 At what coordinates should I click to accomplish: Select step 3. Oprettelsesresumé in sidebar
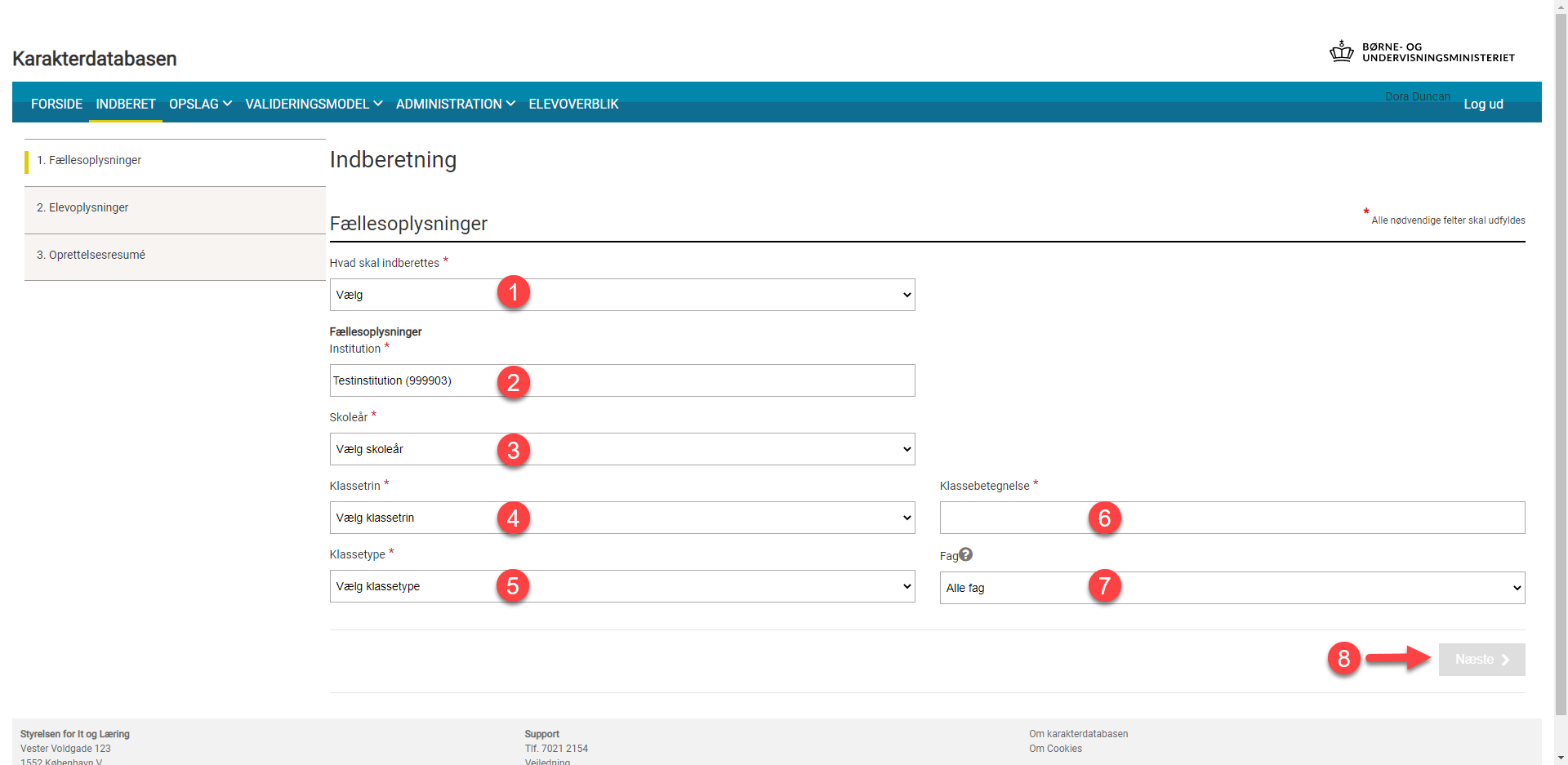pyautogui.click(x=175, y=257)
